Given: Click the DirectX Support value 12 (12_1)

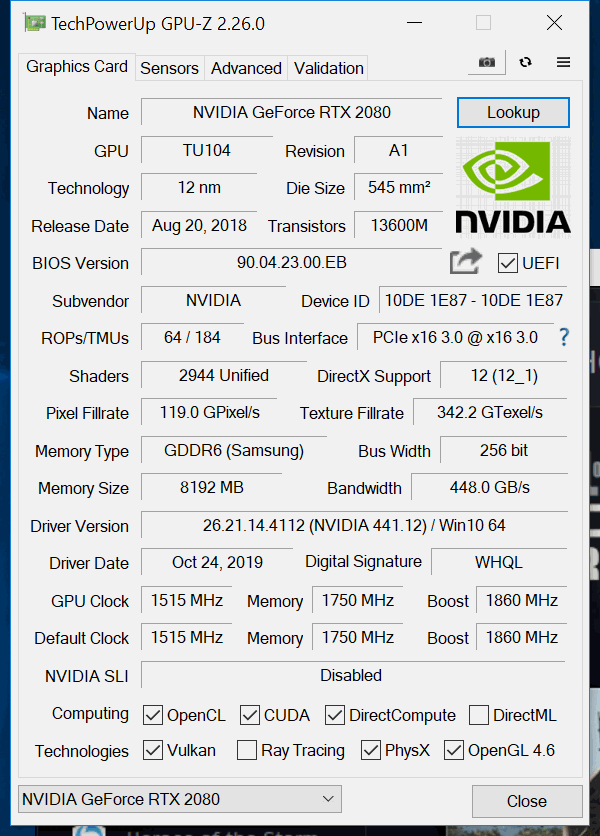Looking at the screenshot, I should coord(504,375).
